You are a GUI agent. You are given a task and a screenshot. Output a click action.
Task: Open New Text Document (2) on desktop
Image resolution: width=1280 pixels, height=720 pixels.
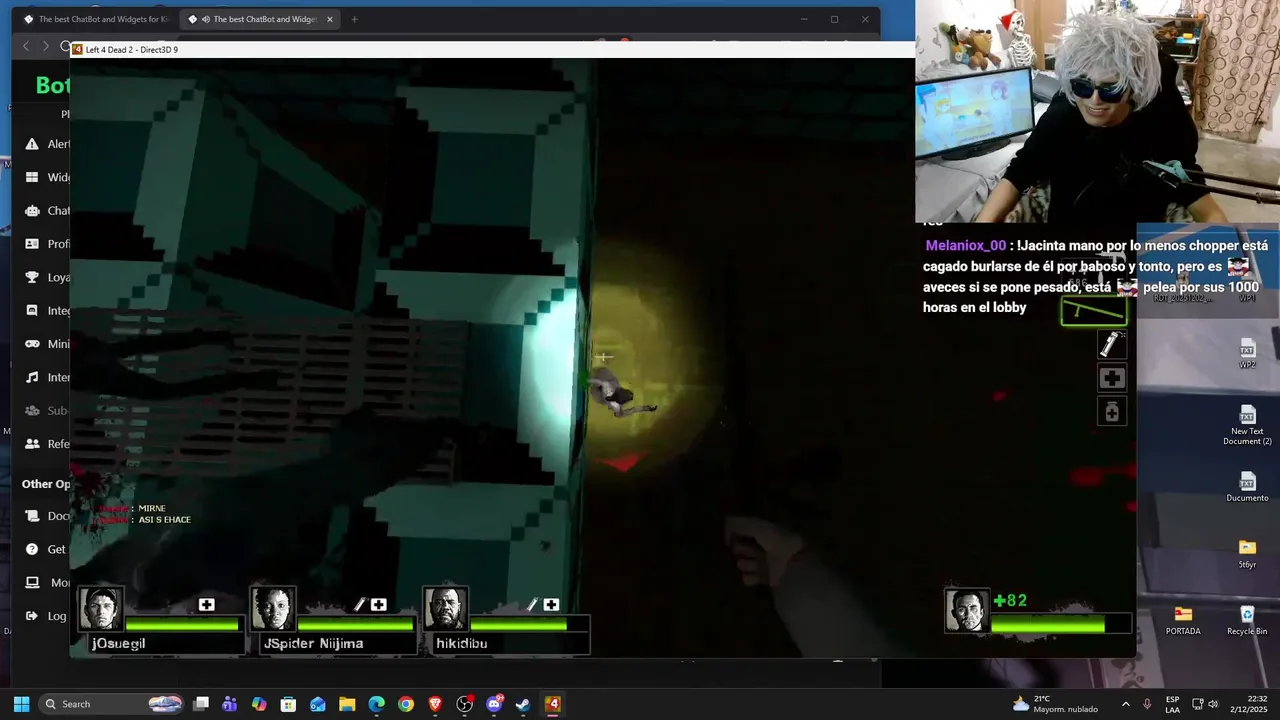click(1247, 425)
